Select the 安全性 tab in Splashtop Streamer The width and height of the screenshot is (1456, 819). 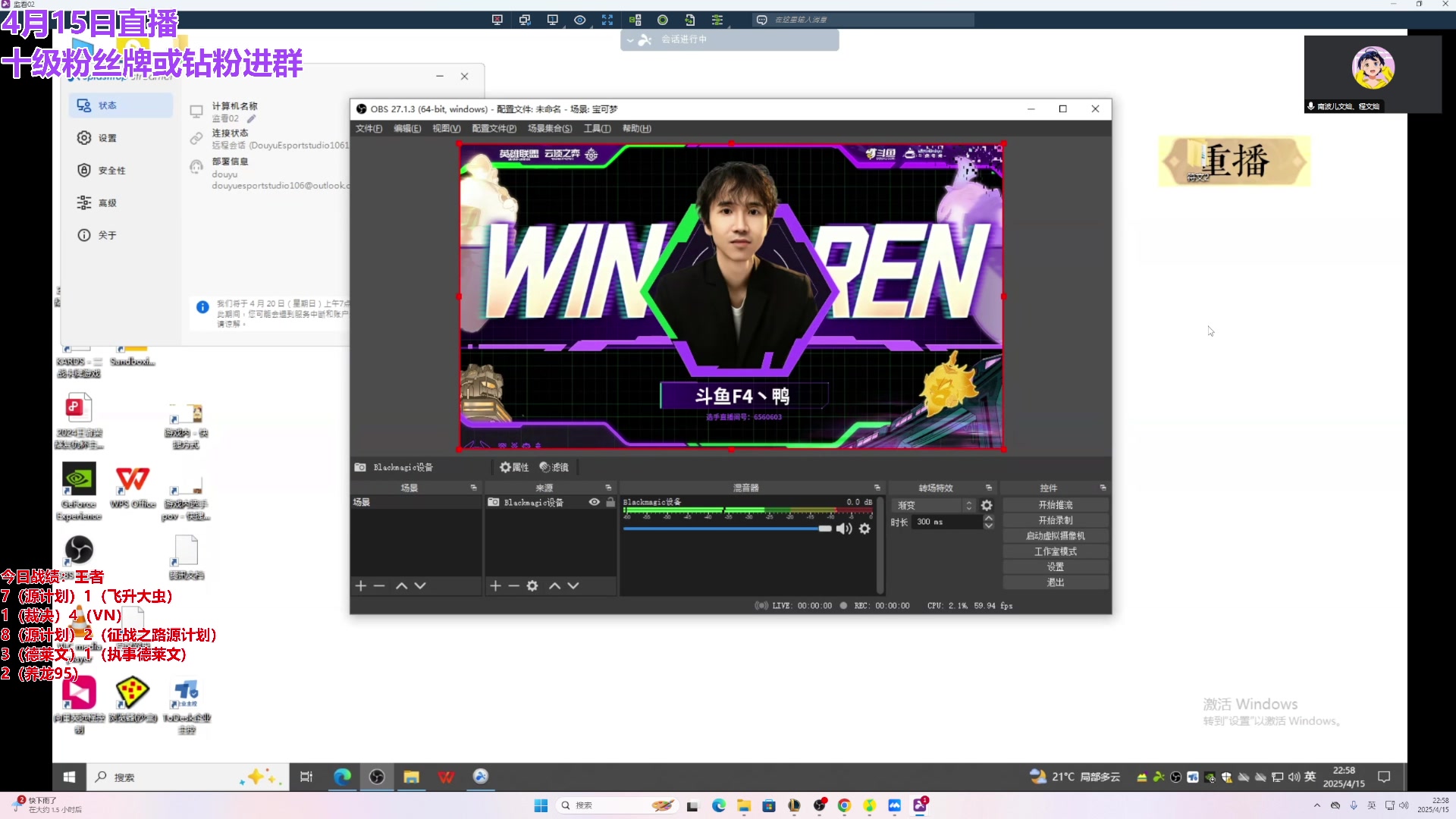[121, 171]
